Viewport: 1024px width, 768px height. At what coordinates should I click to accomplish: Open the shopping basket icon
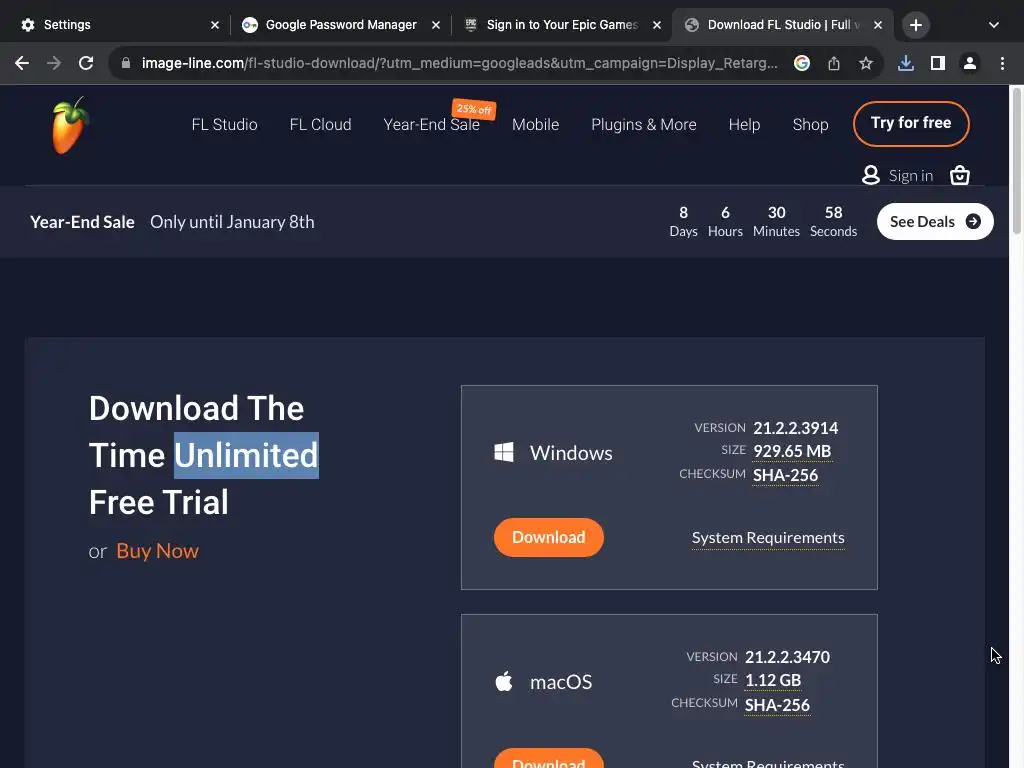(x=959, y=175)
